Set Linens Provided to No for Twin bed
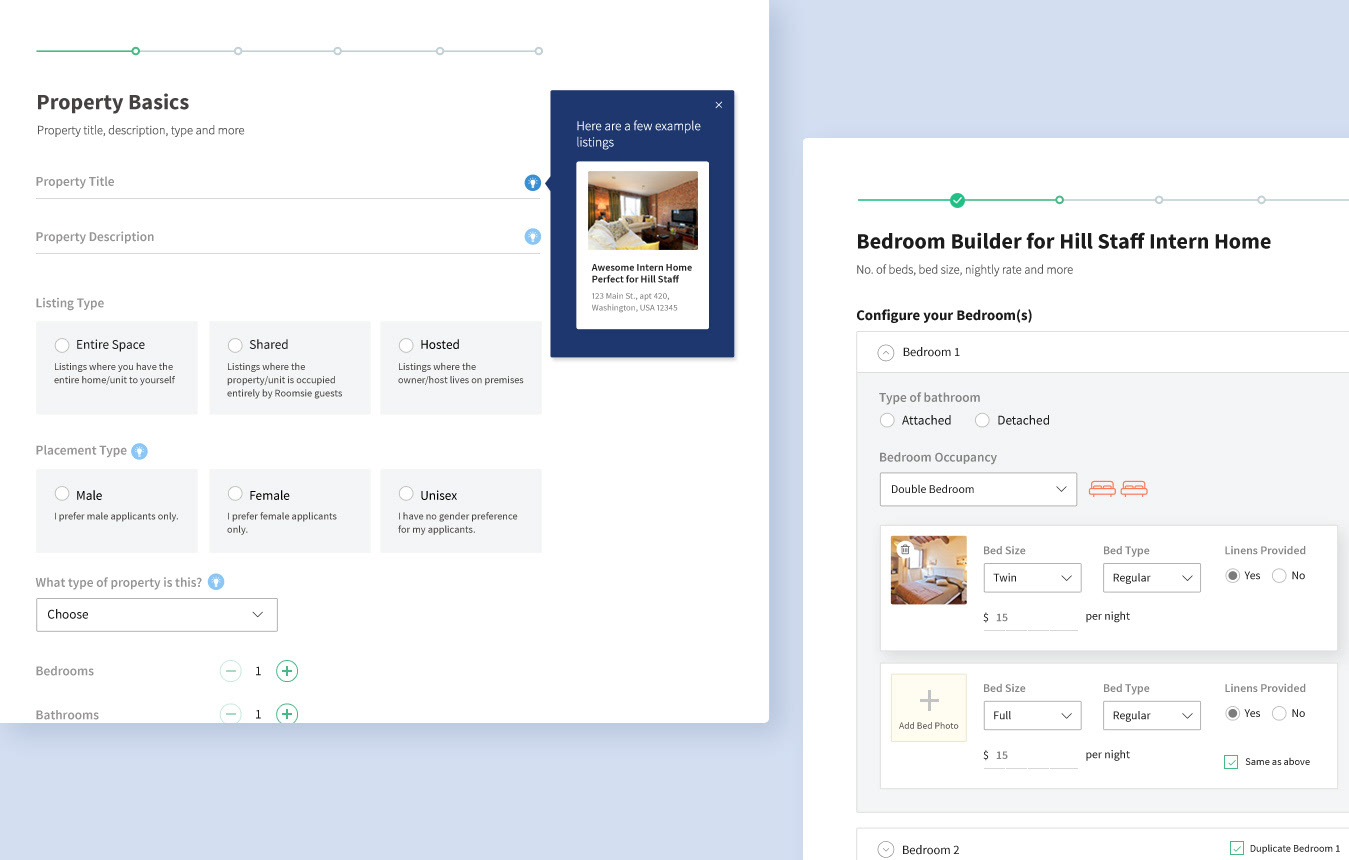This screenshot has height=860, width=1349. 1279,576
